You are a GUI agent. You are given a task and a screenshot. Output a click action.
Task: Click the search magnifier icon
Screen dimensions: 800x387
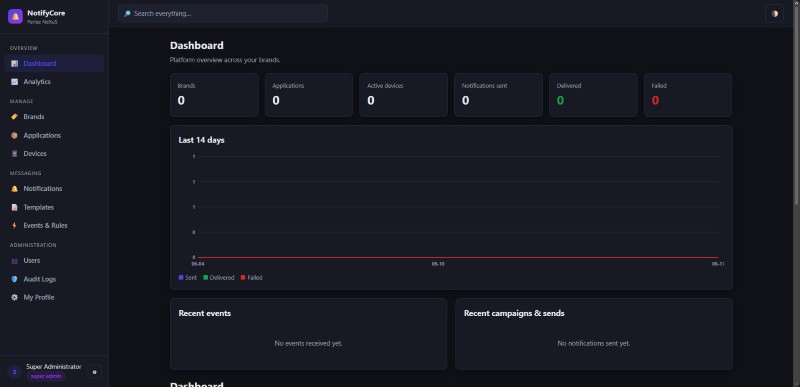[127, 14]
